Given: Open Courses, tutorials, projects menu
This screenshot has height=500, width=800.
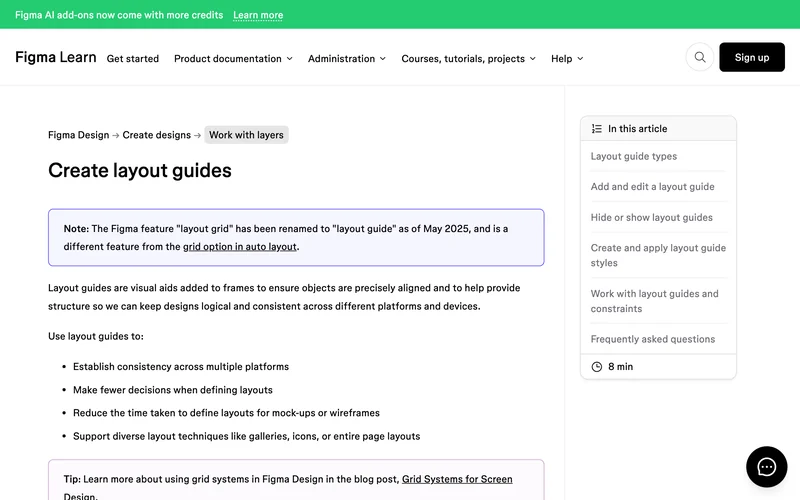Looking at the screenshot, I should pyautogui.click(x=463, y=59).
